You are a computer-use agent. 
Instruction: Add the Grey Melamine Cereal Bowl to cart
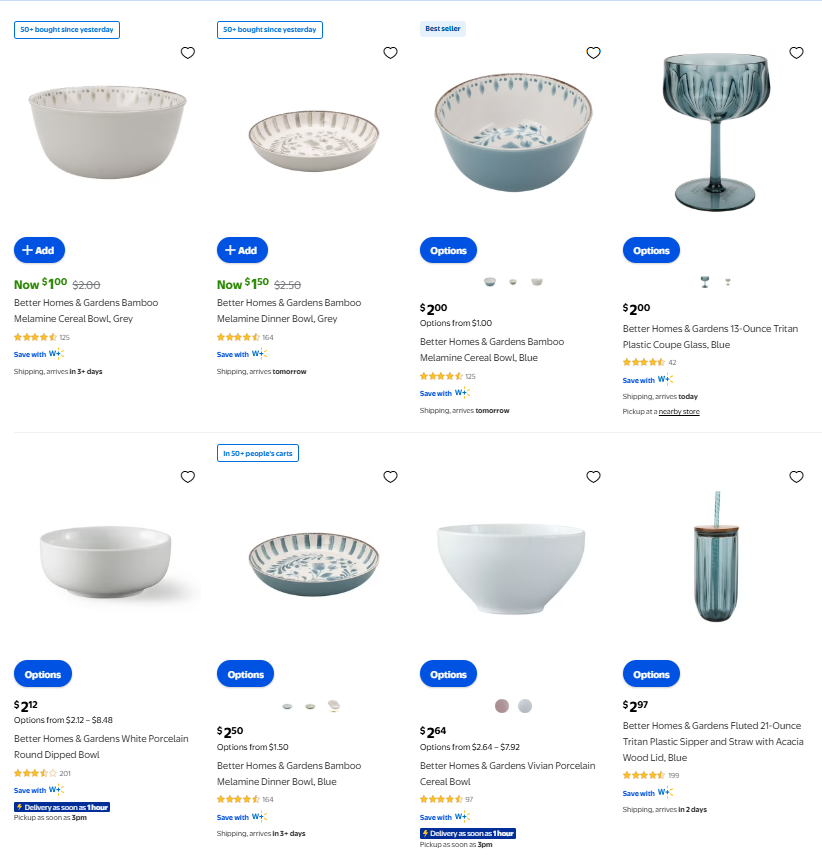tap(39, 250)
